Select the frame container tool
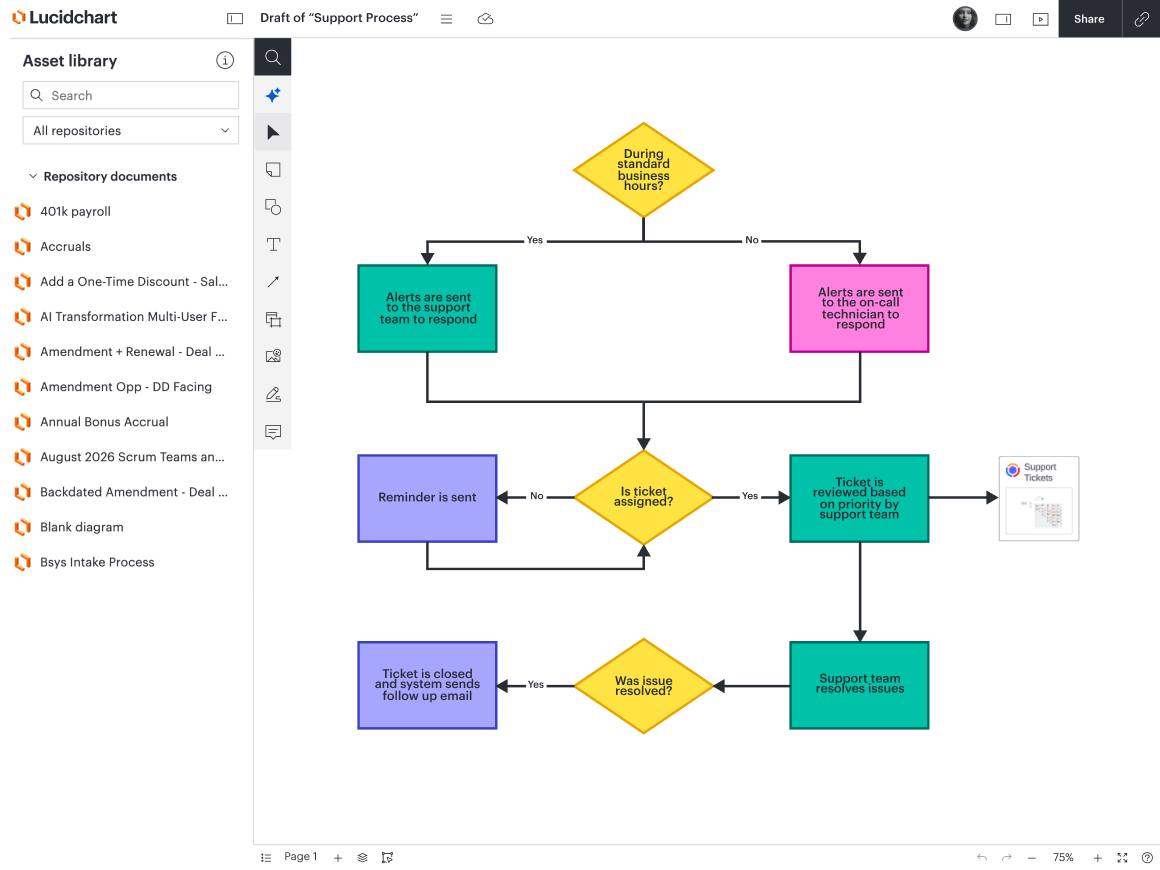Viewport: 1160px width, 870px height. 272,319
